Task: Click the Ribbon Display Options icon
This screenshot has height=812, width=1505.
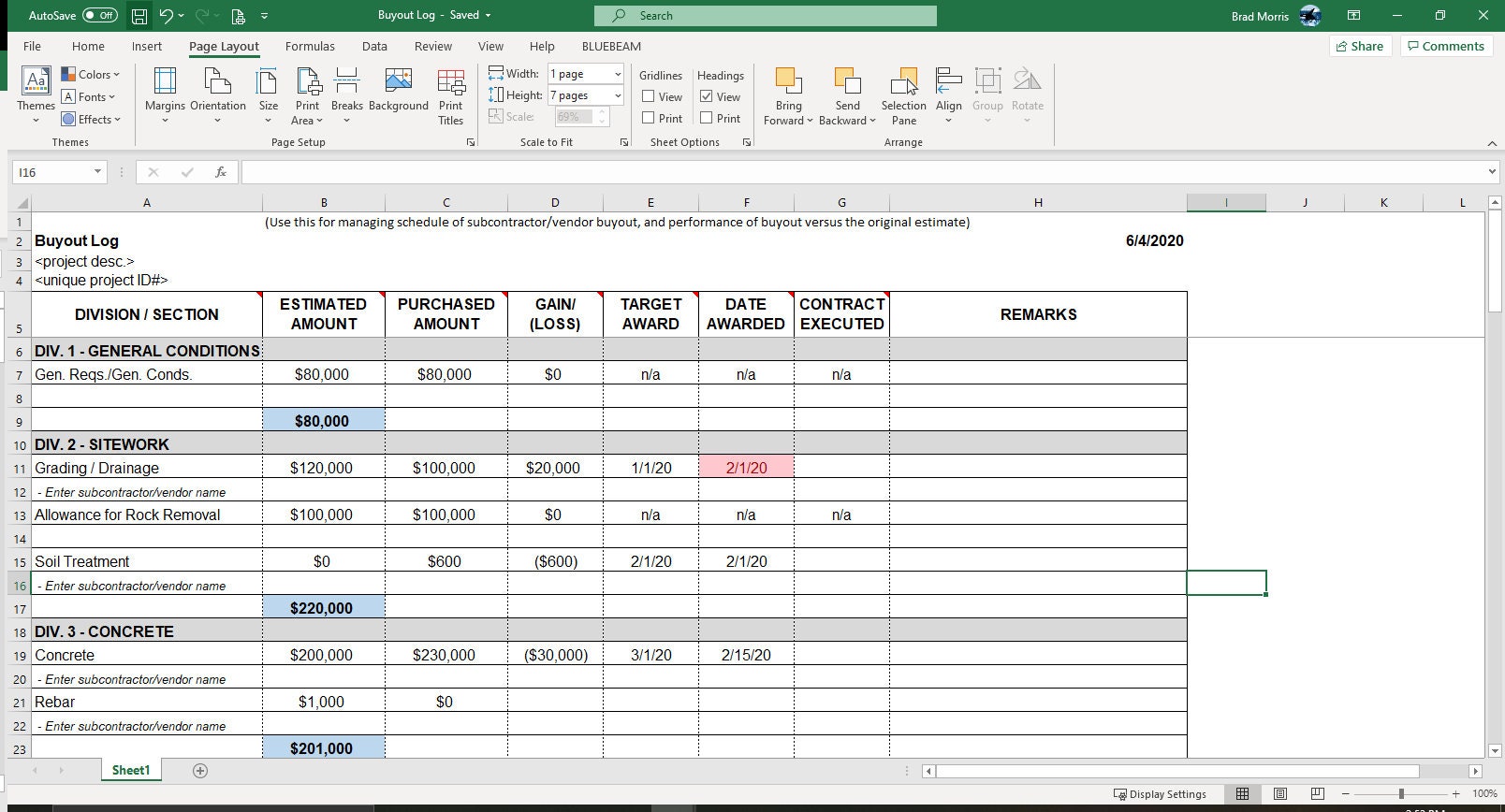Action: tap(1353, 16)
